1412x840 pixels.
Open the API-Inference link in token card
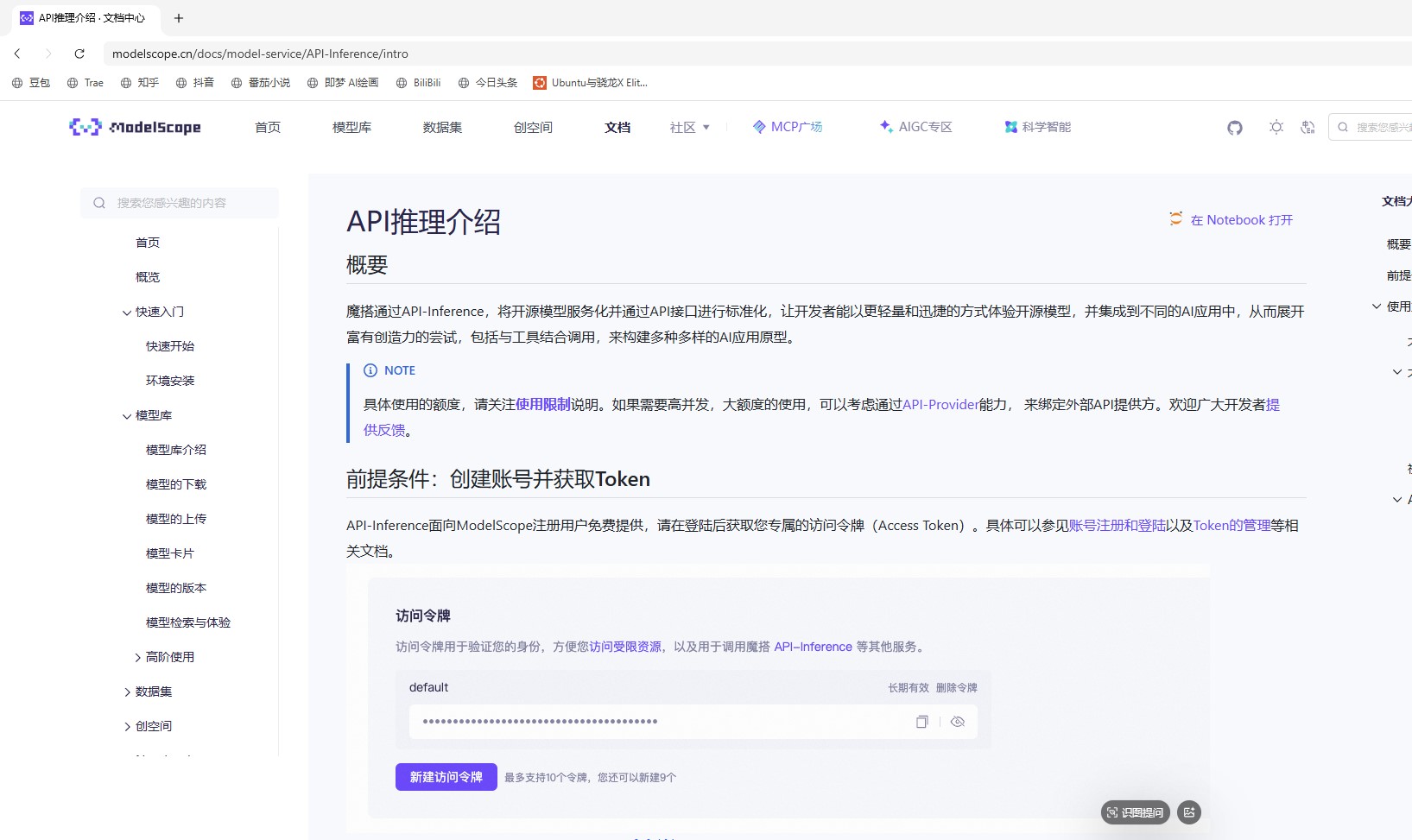(814, 647)
